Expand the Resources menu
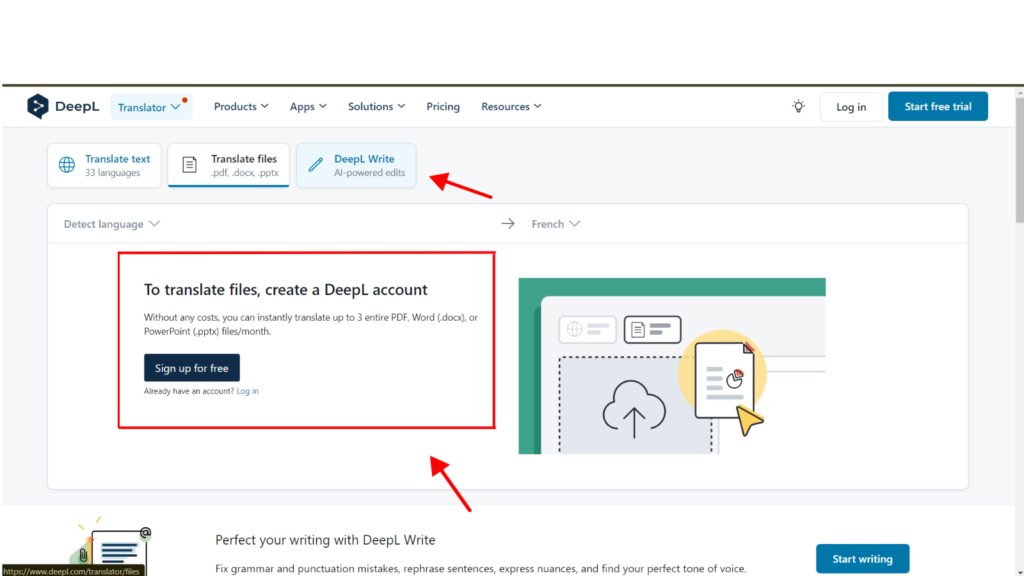Viewport: 1024px width, 576px height. click(511, 106)
